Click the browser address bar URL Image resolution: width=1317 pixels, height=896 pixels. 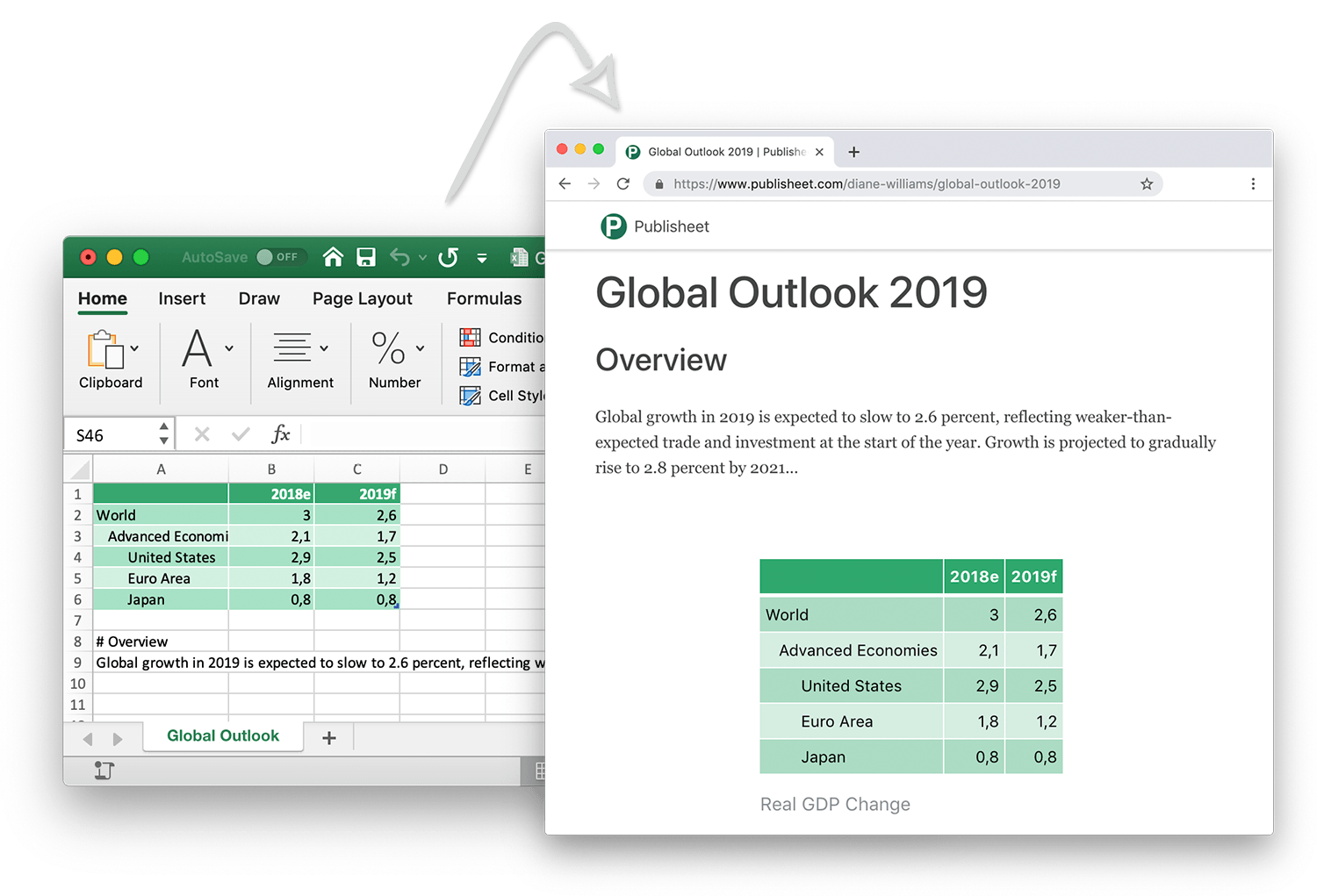coord(867,183)
